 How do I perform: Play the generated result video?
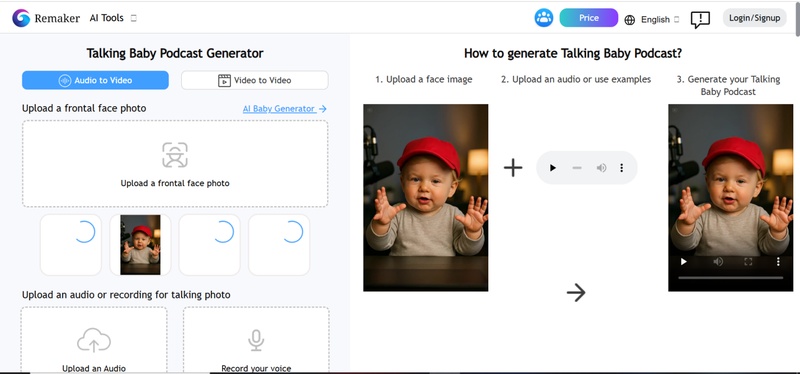[684, 262]
